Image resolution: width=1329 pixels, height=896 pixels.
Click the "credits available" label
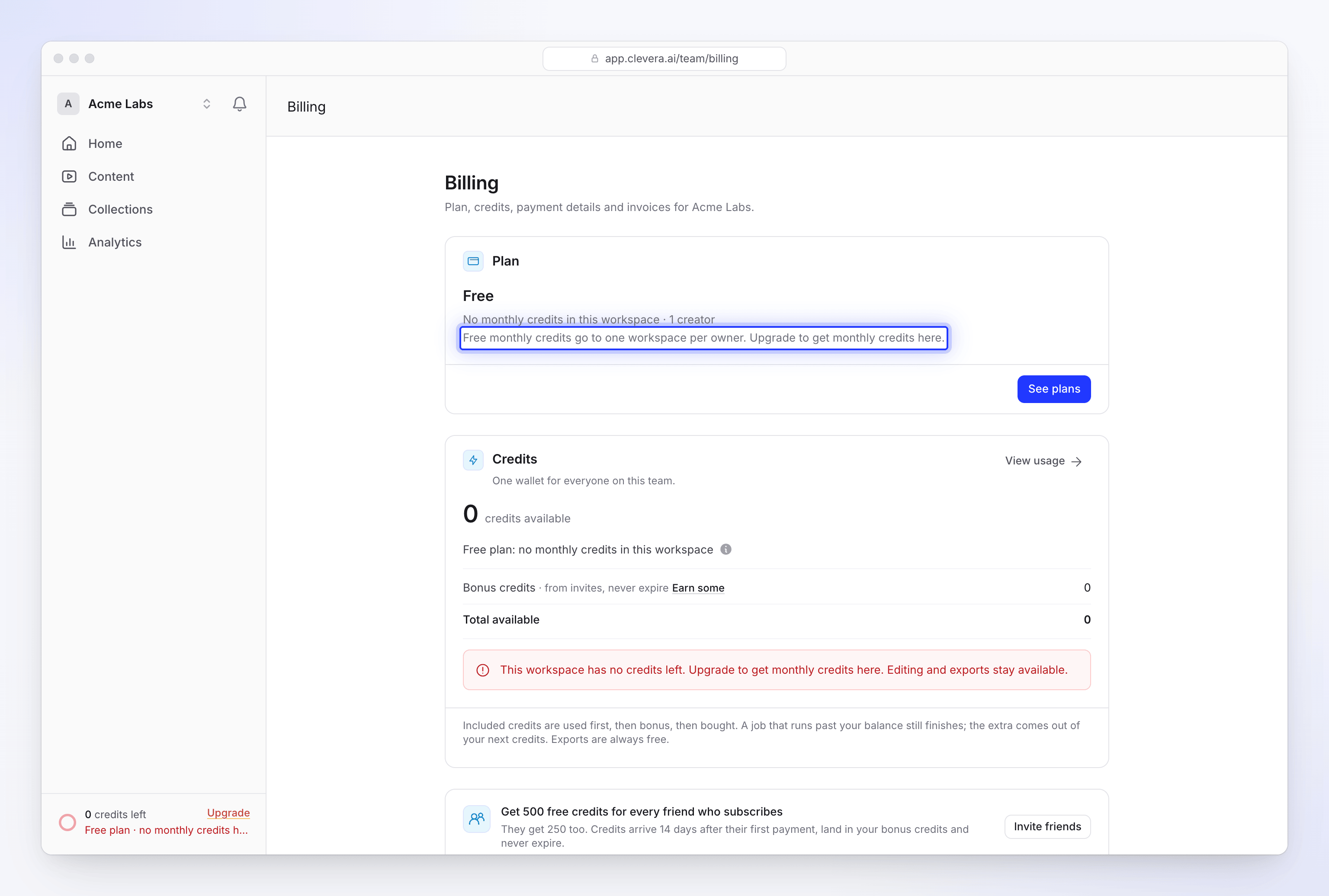(528, 518)
